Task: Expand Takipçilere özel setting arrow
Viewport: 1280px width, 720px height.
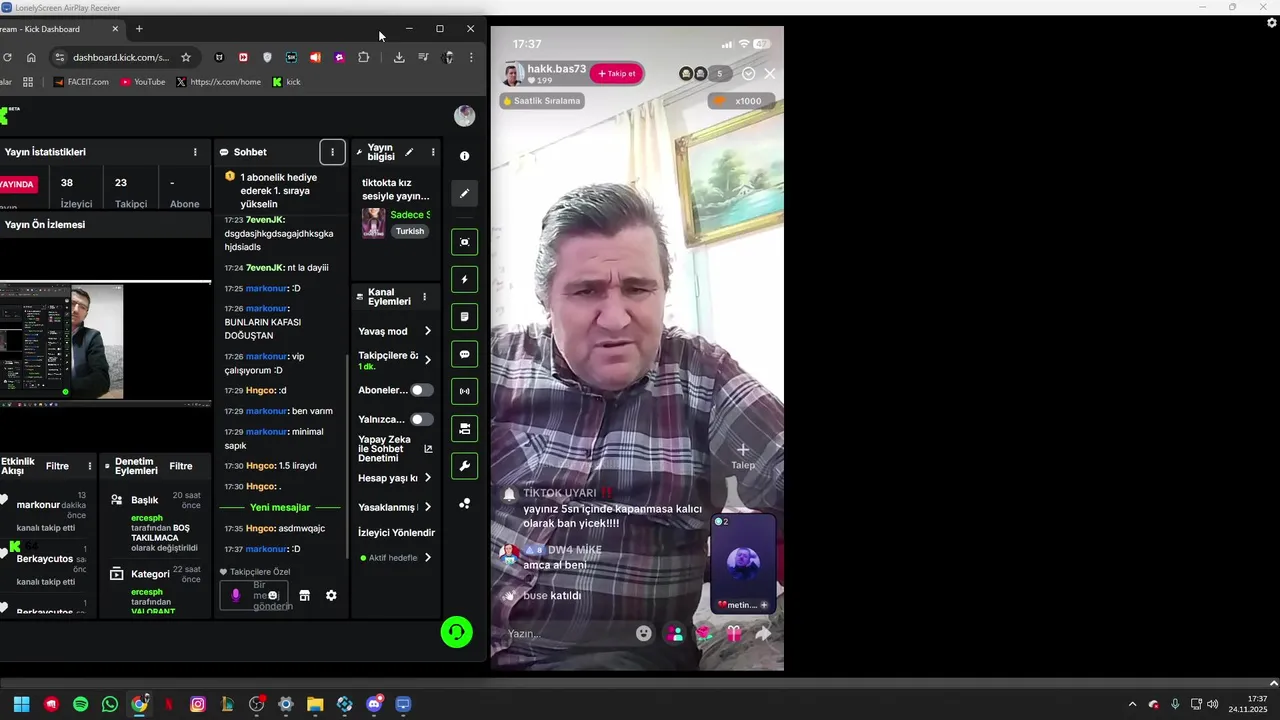Action: click(x=427, y=360)
